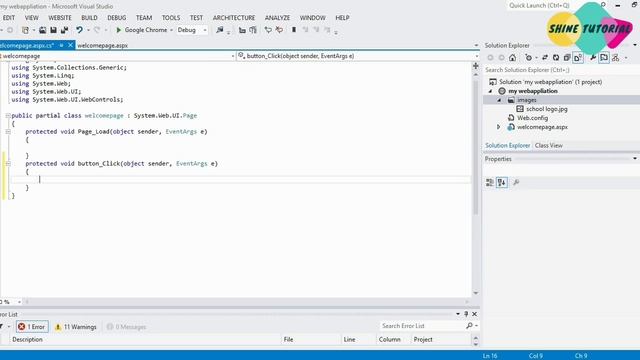This screenshot has height=360, width=640.
Task: Switch to the Class View tab
Action: tap(549, 145)
